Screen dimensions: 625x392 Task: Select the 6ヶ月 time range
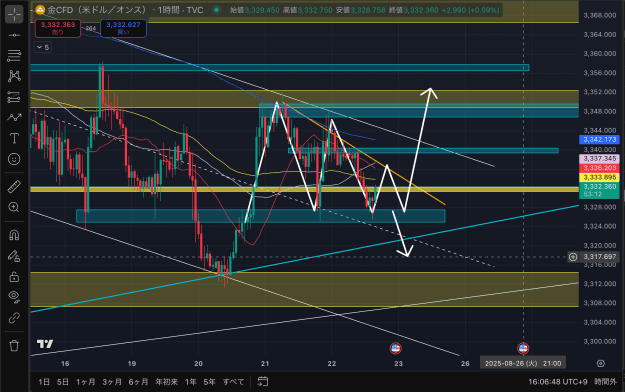138,382
